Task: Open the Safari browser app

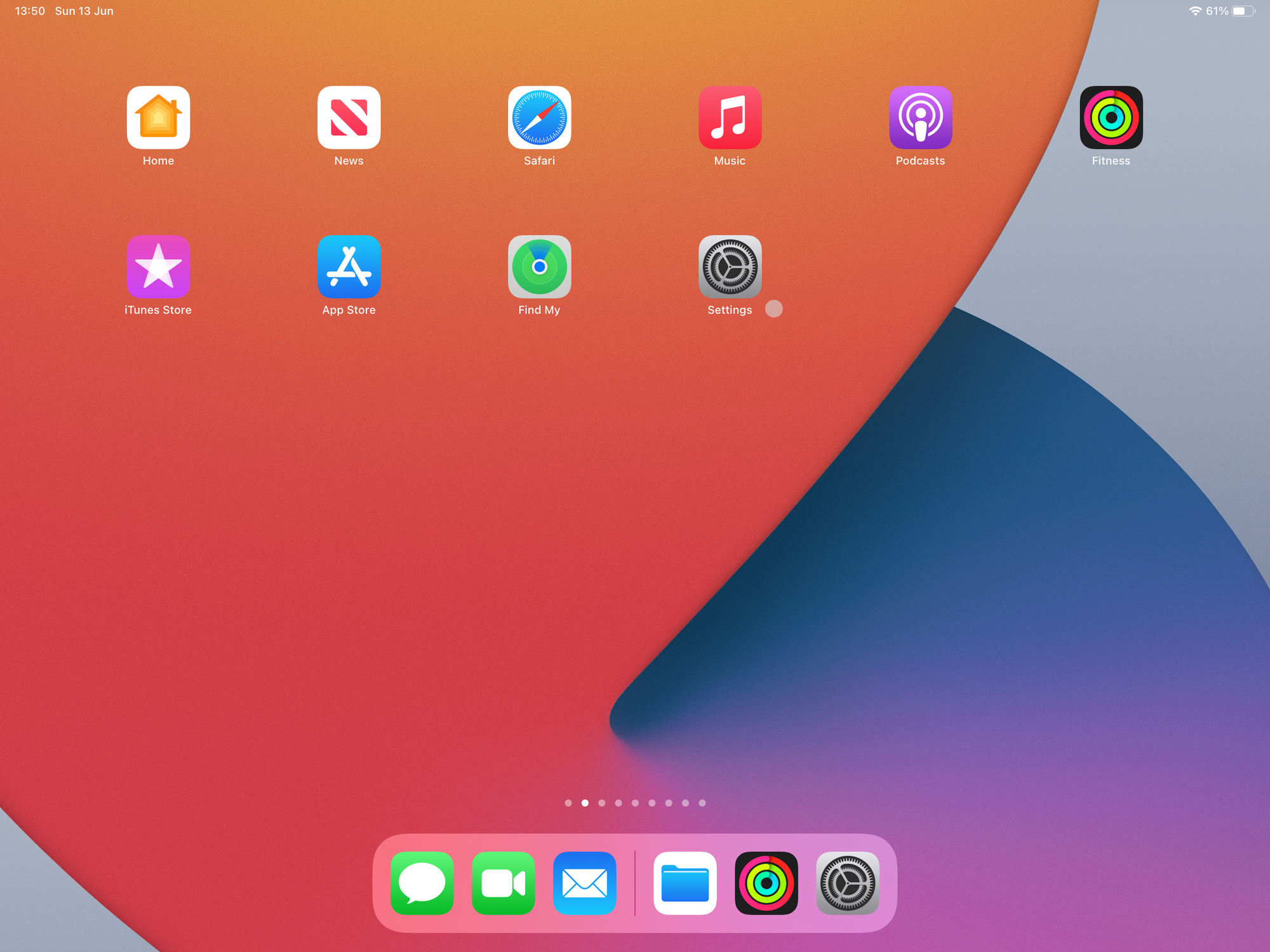Action: click(x=539, y=118)
